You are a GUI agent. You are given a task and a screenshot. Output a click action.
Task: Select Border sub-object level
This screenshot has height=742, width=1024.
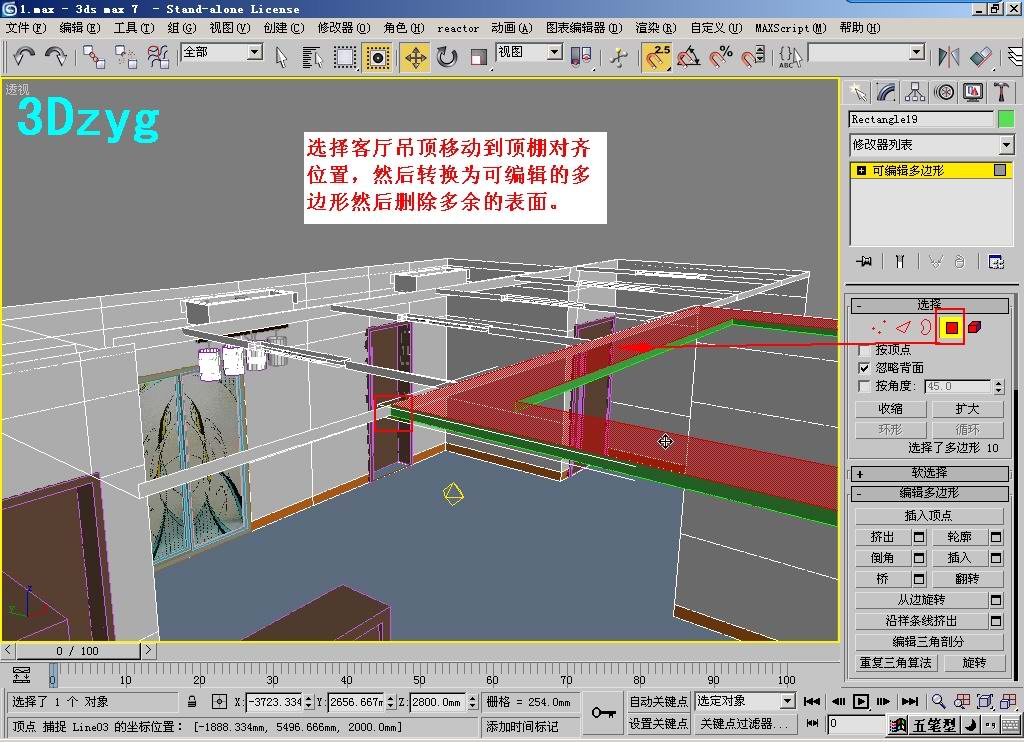coord(925,327)
